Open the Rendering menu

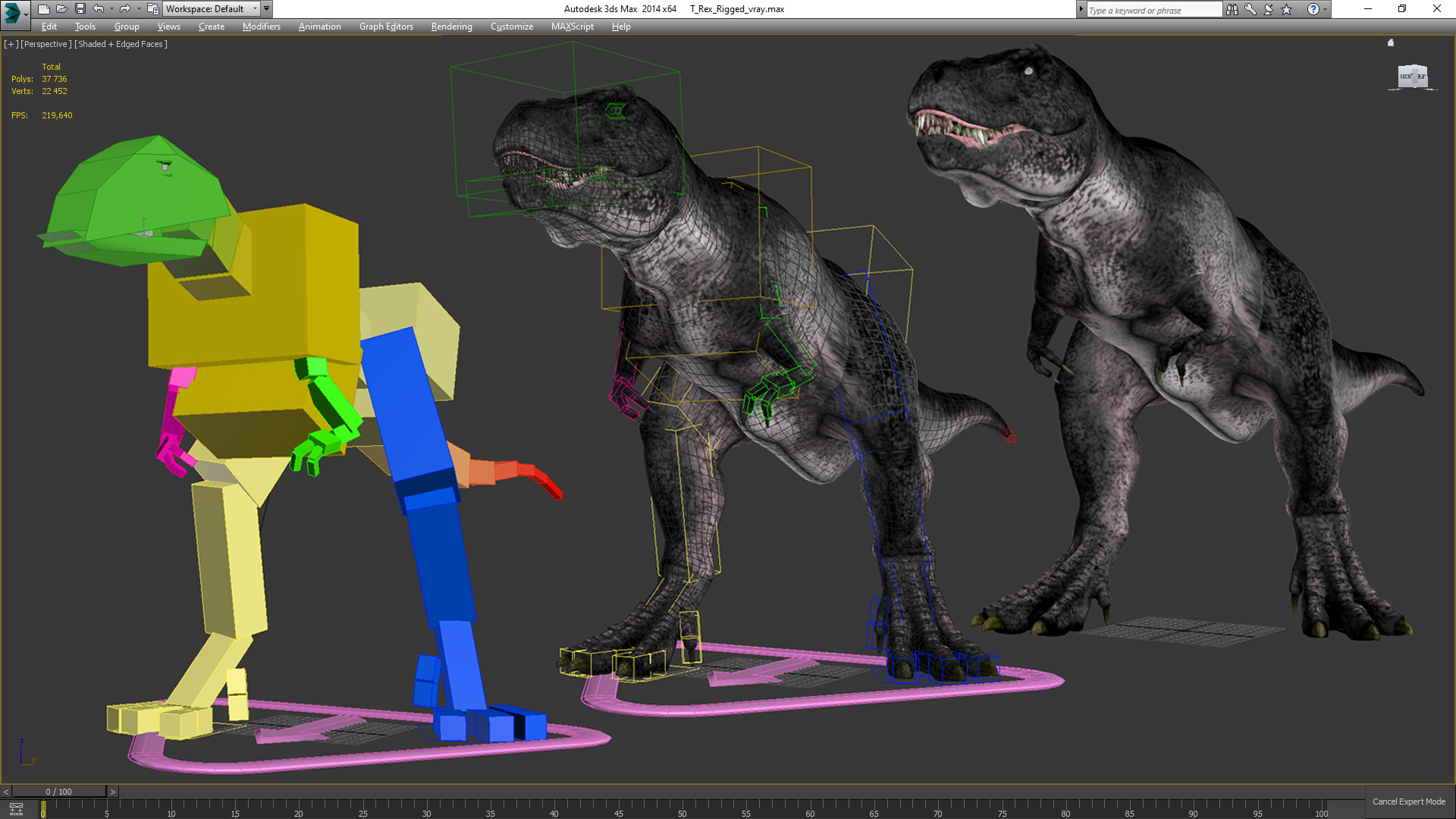(452, 27)
